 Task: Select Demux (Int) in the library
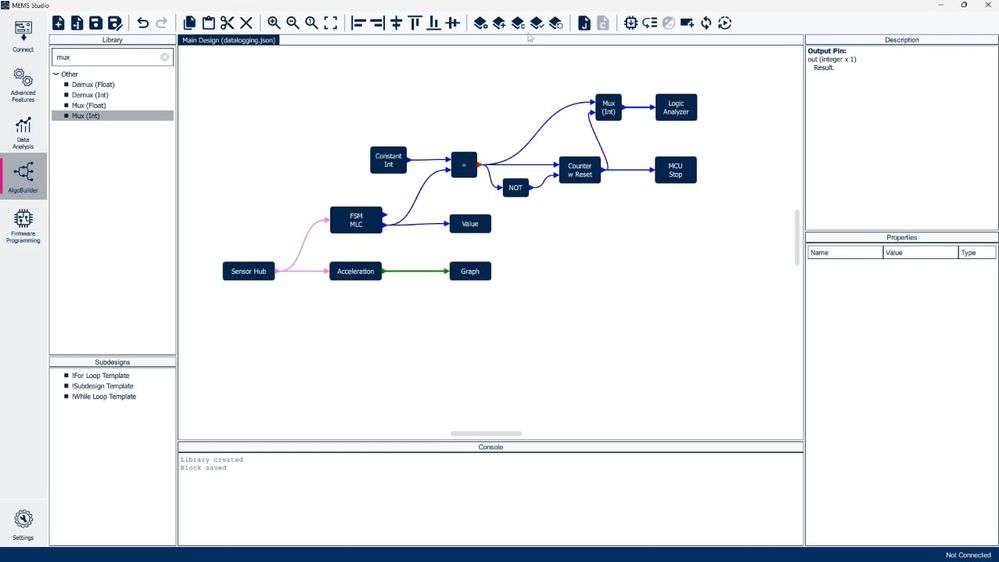[90, 95]
